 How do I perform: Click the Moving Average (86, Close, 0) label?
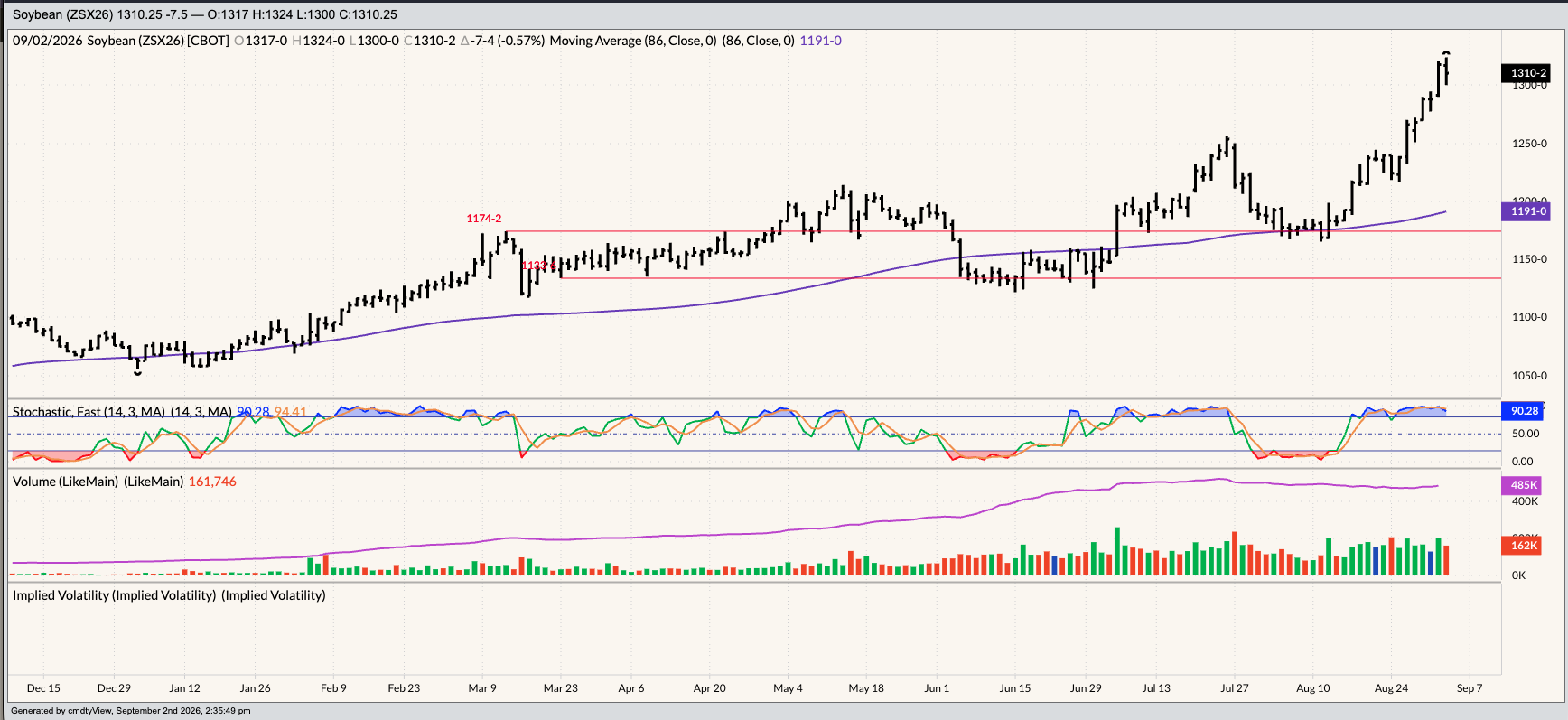coord(633,41)
